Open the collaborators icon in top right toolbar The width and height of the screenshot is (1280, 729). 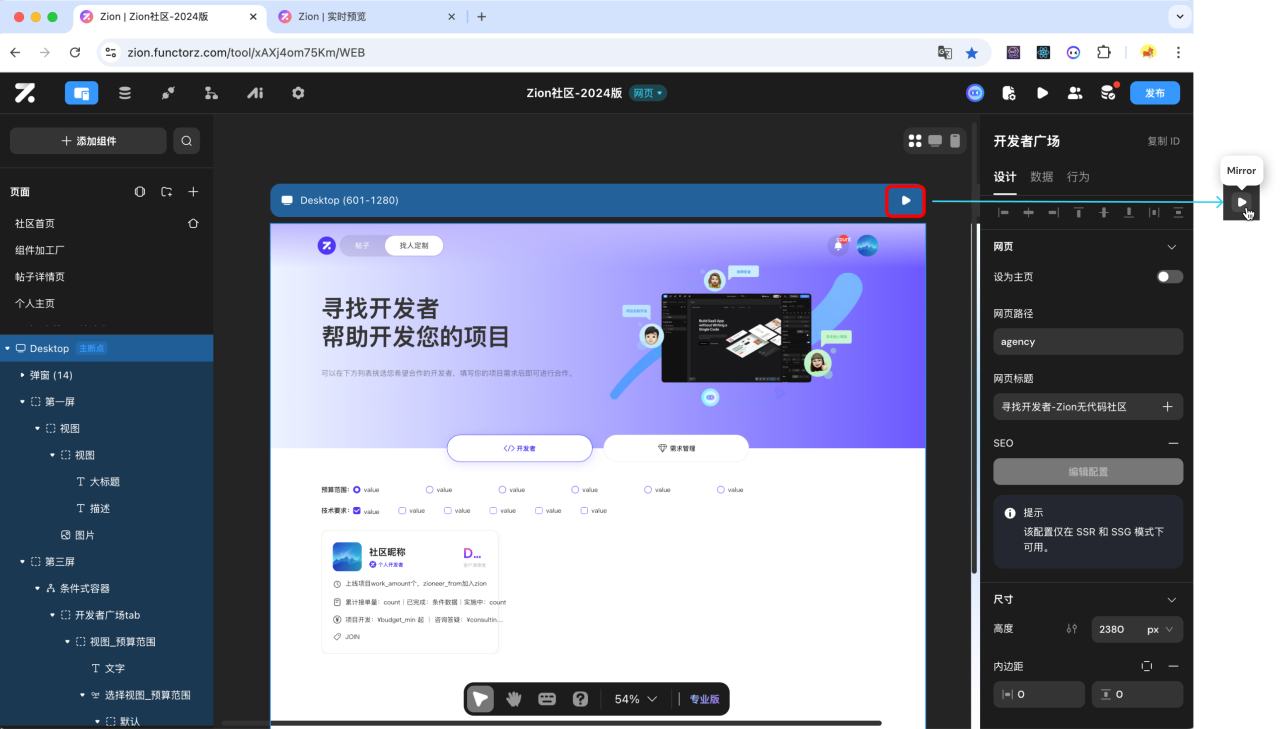1075,92
